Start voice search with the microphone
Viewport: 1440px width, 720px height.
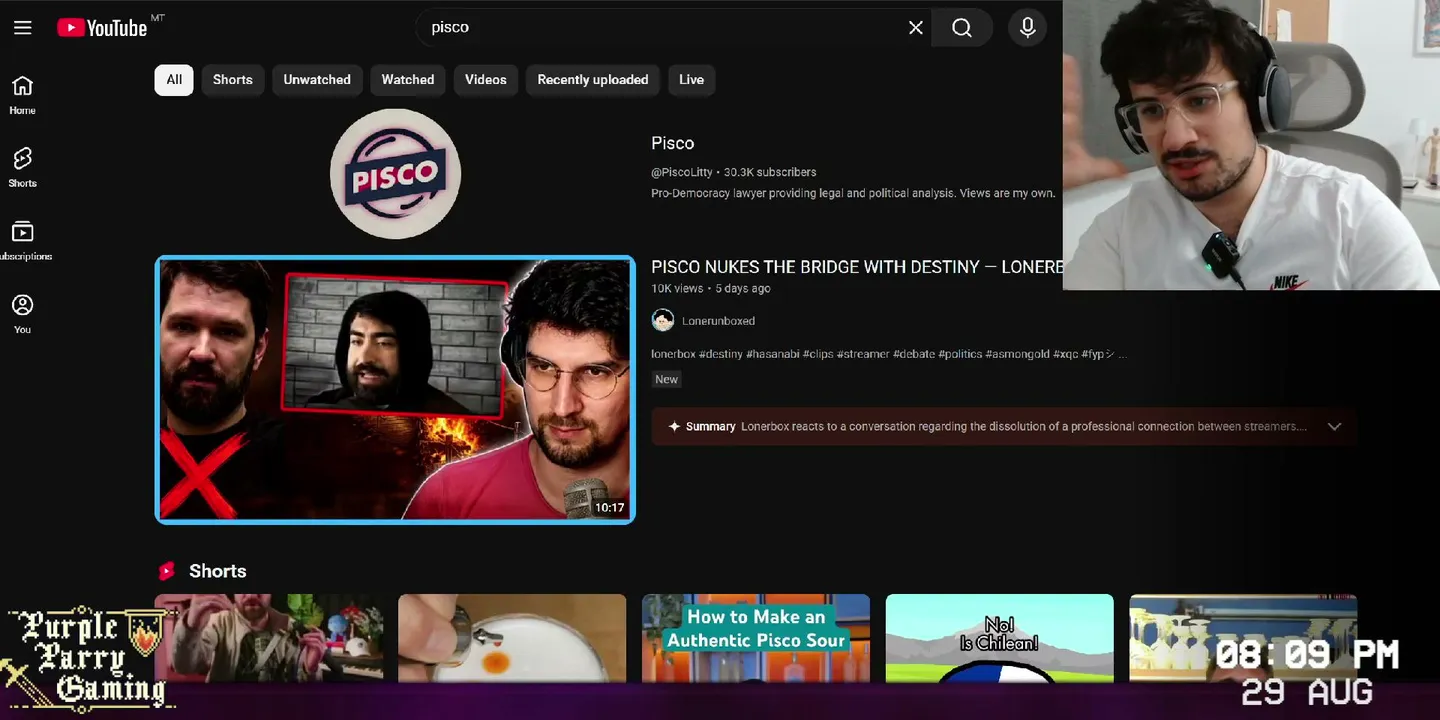[1027, 28]
